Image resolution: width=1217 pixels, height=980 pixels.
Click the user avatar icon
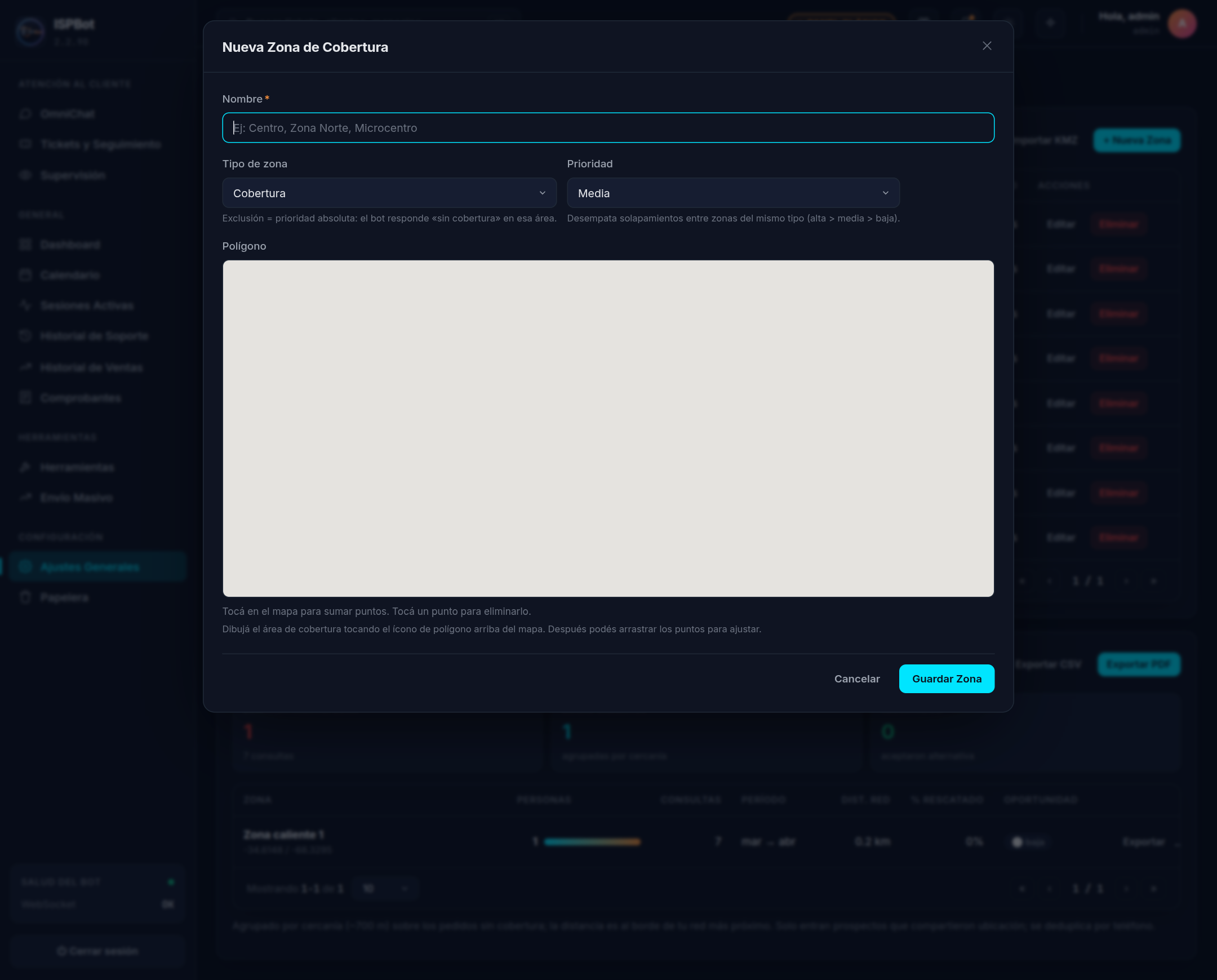coord(1182,24)
